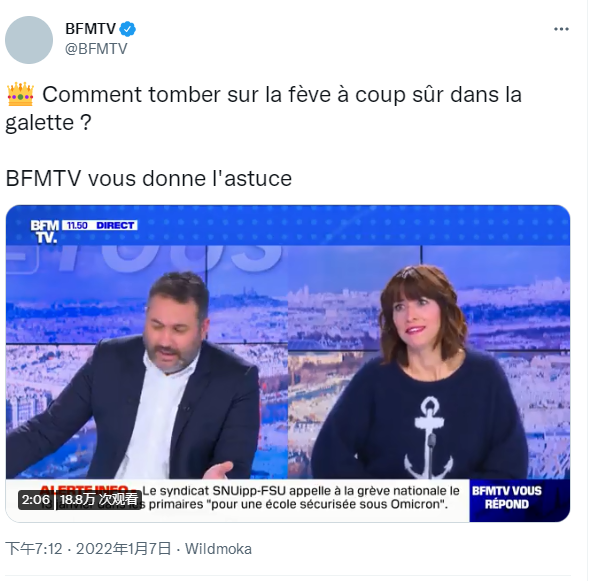Click the 18.8万 次观看 view count
605x581 pixels.
click(100, 500)
